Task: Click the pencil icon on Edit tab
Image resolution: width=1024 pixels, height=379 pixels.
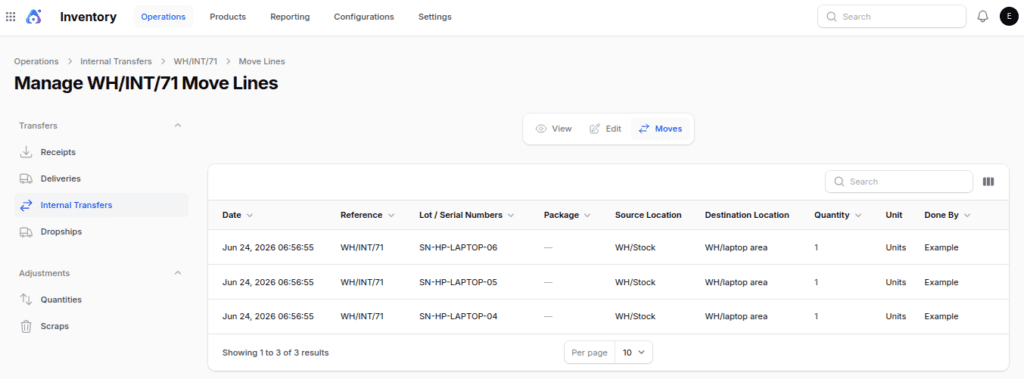Action: tap(595, 129)
